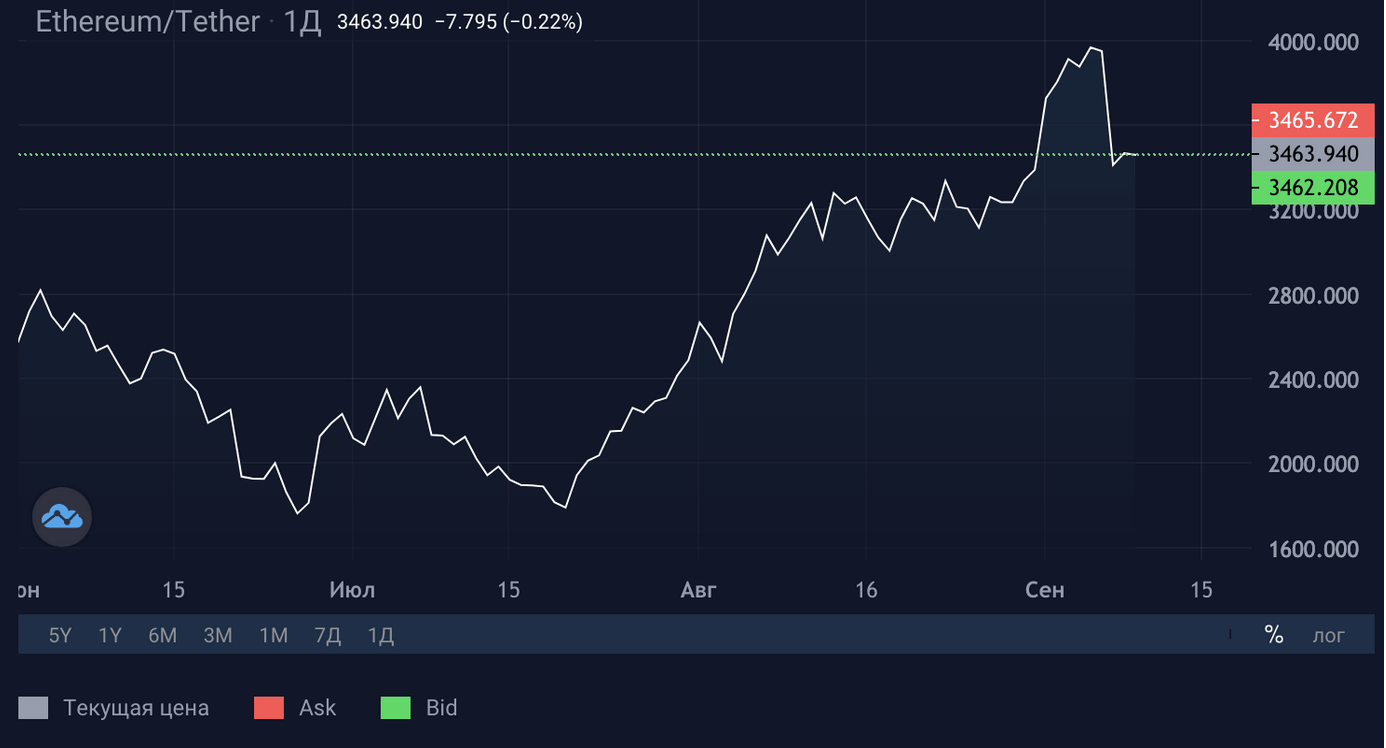
Task: Click the last price 3463.940 in header
Action: 380,21
